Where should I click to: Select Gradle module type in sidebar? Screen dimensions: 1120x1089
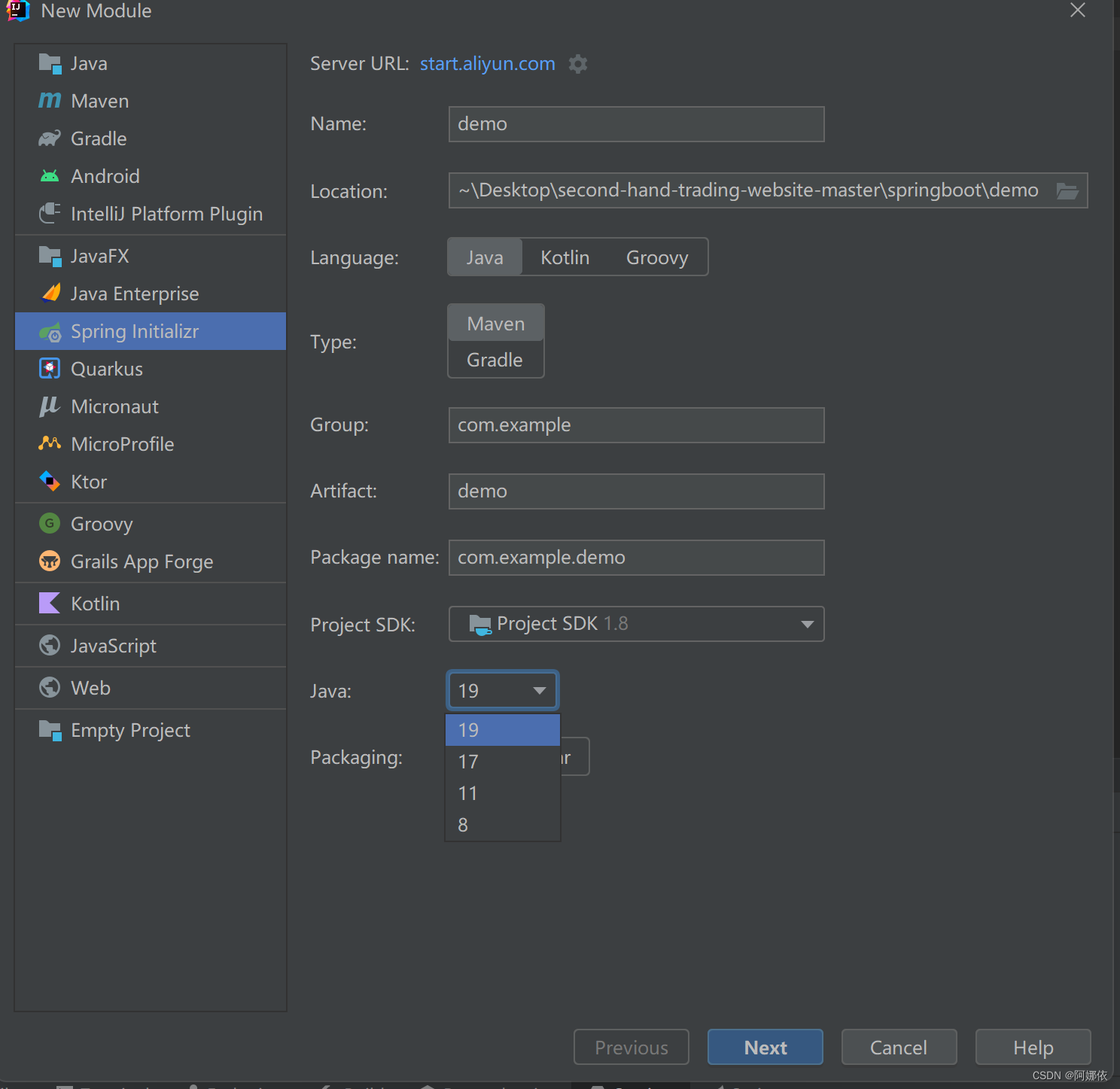[151, 138]
